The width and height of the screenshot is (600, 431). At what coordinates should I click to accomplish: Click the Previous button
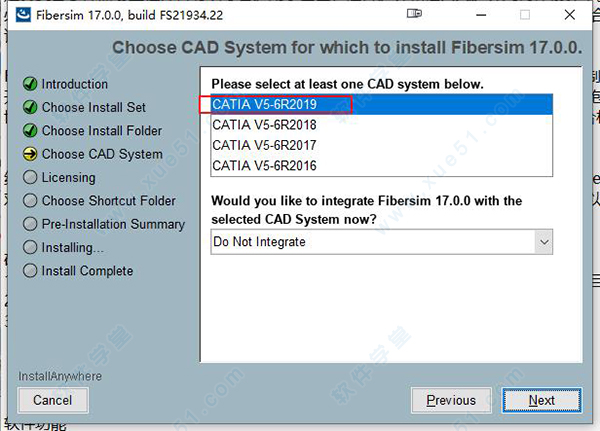pyautogui.click(x=451, y=400)
